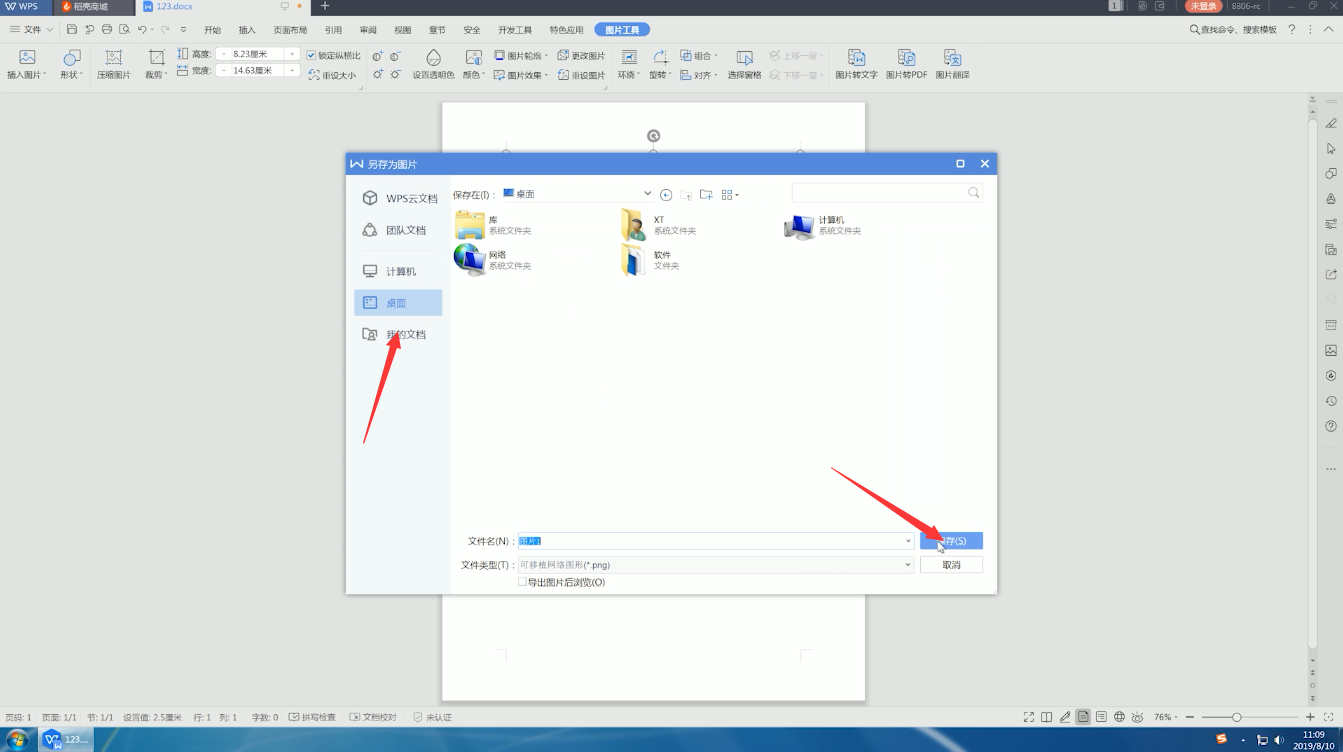This screenshot has height=752, width=1343.
Task: Open the 稻壳商城 tab
Action: pos(92,7)
